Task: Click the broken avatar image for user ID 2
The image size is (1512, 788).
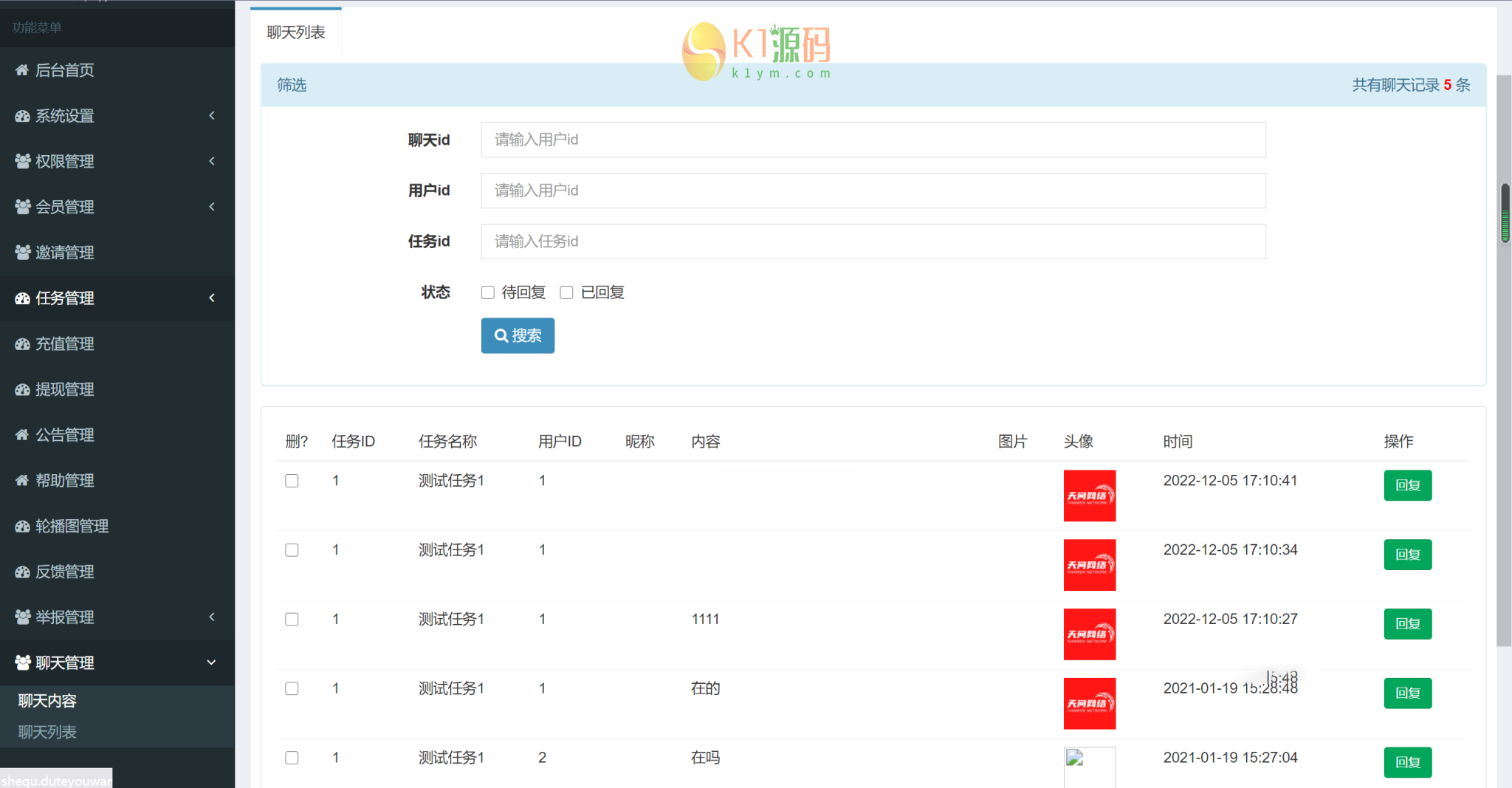Action: point(1089,767)
